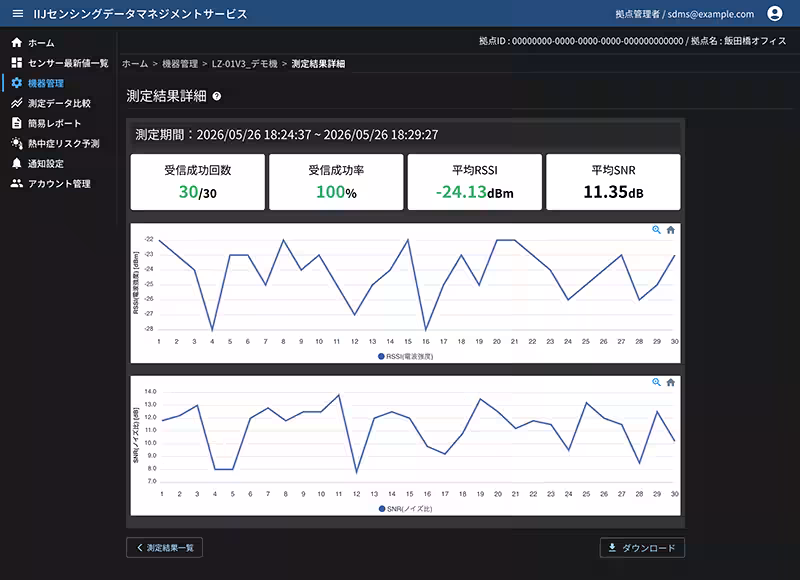This screenshot has height=580, width=800.
Task: Click the 平均RSSI -24.13dBm card
Action: point(475,182)
